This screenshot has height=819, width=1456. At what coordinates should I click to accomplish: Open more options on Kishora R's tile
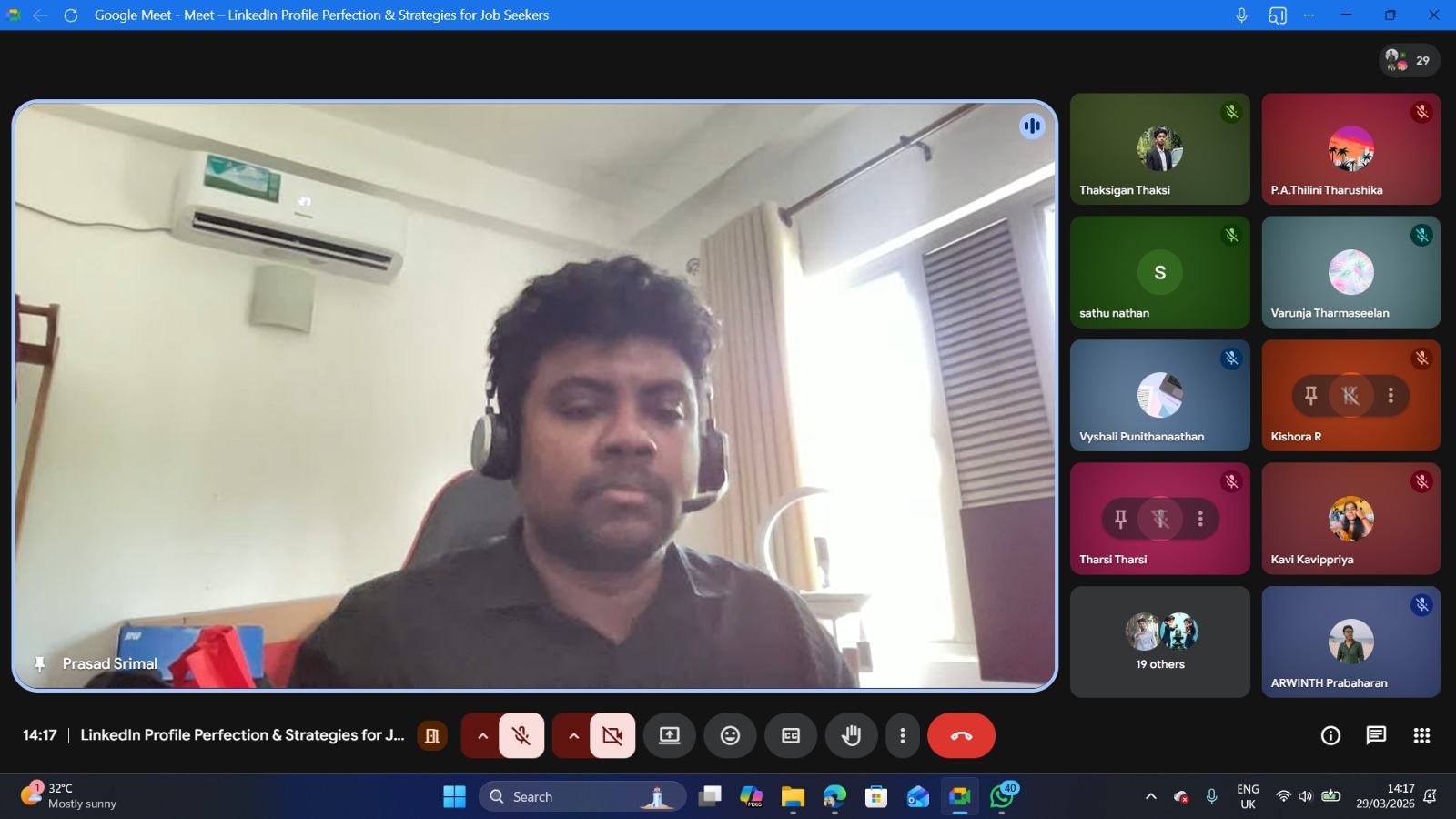[1390, 395]
